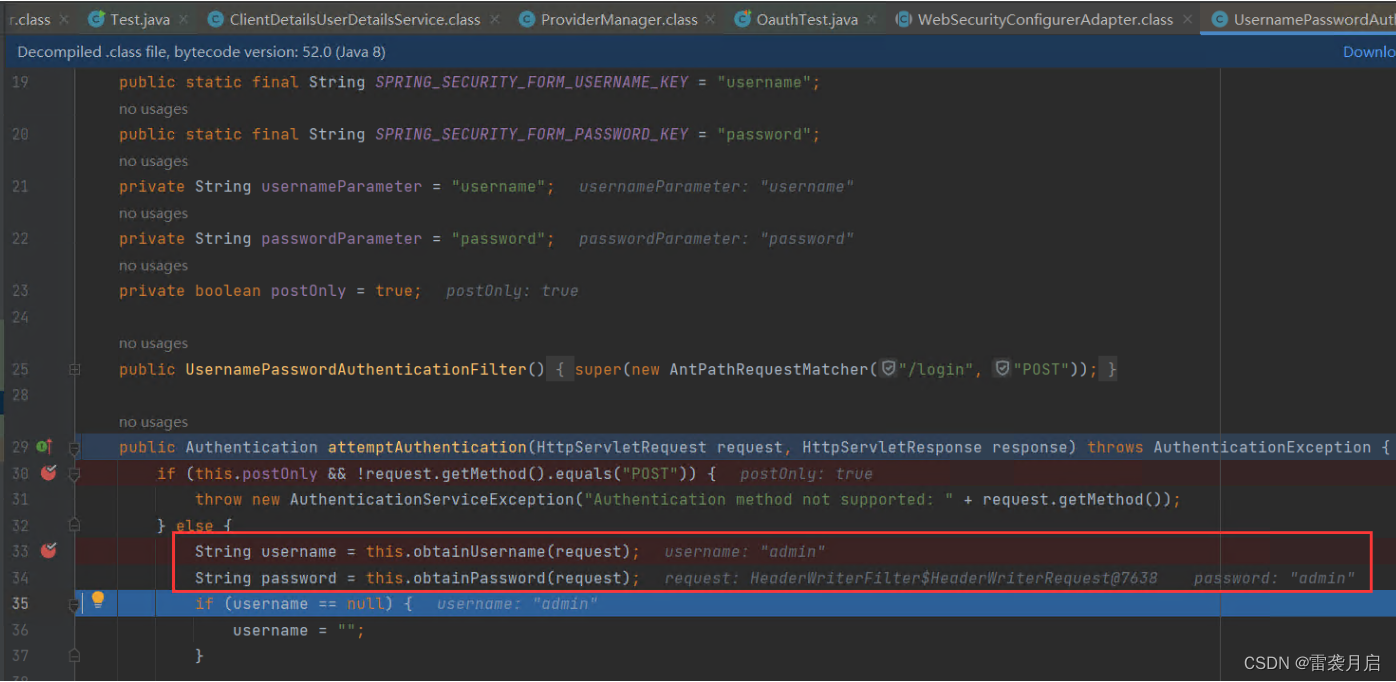Set a breakpoint in the gutter of line 31
Screen dimensions: 1396x682
(x=47, y=498)
